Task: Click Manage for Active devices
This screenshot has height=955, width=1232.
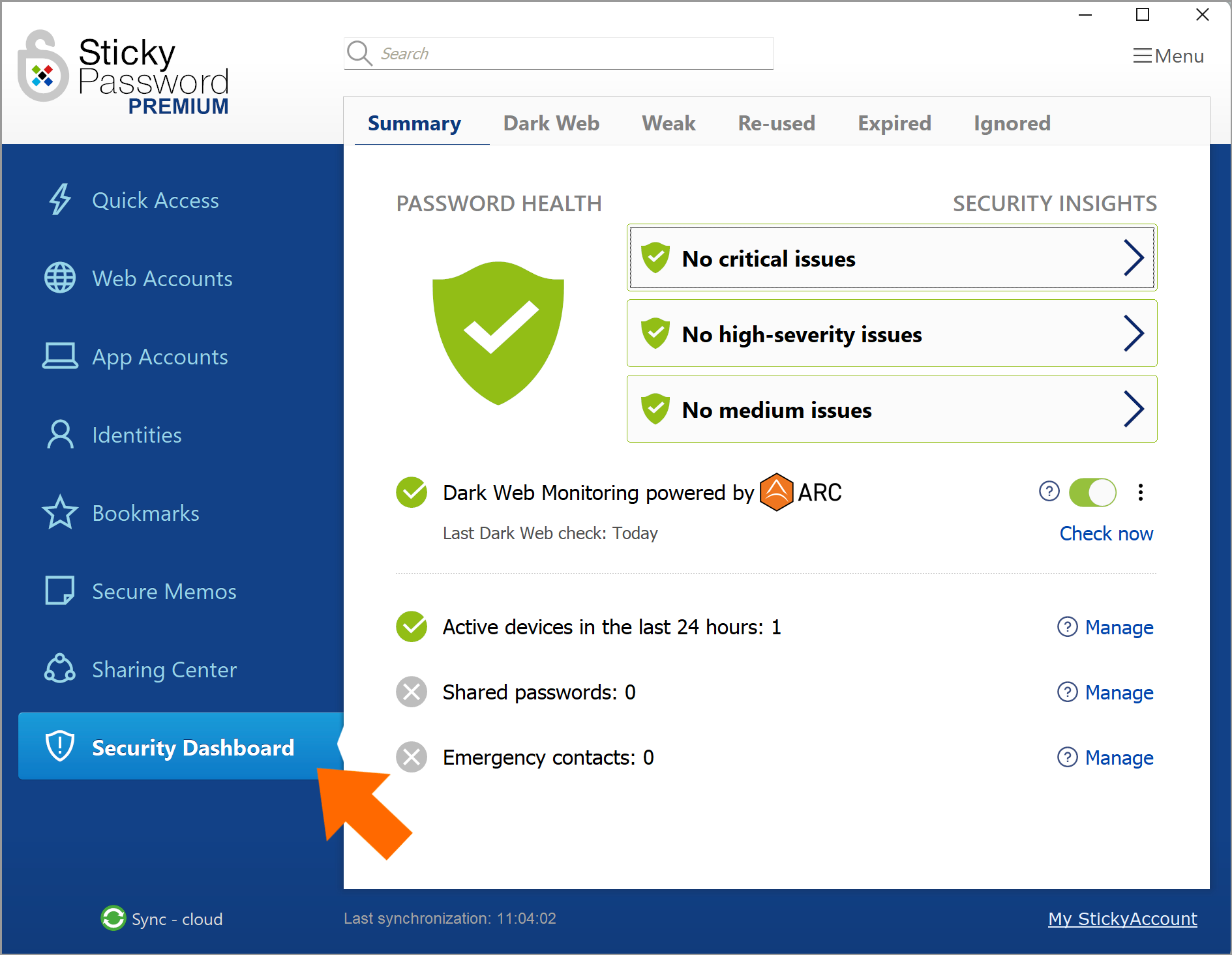Action: (1119, 627)
